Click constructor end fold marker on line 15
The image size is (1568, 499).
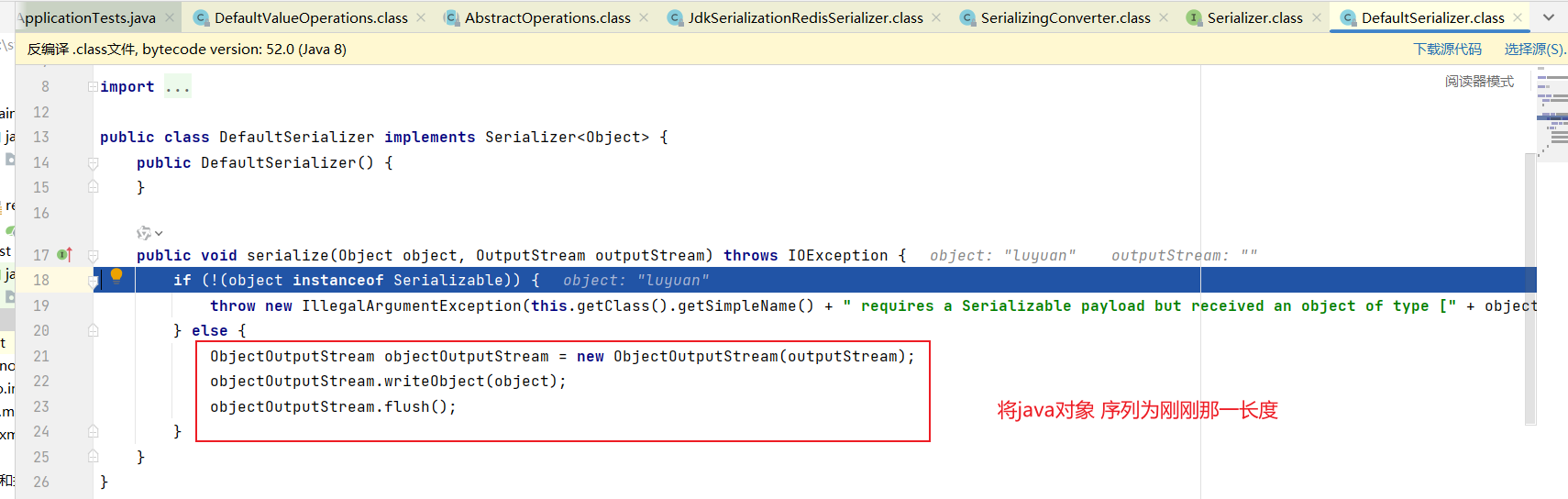pos(93,186)
